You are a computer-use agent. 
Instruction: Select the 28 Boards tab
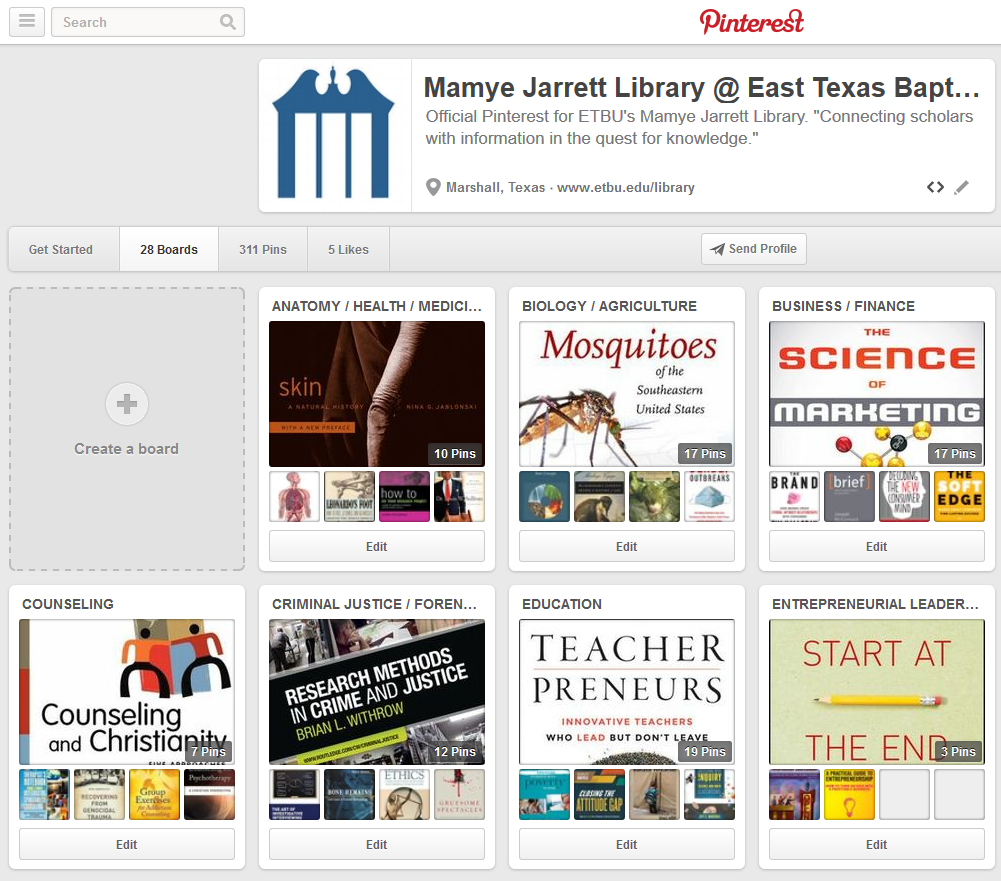pyautogui.click(x=169, y=250)
